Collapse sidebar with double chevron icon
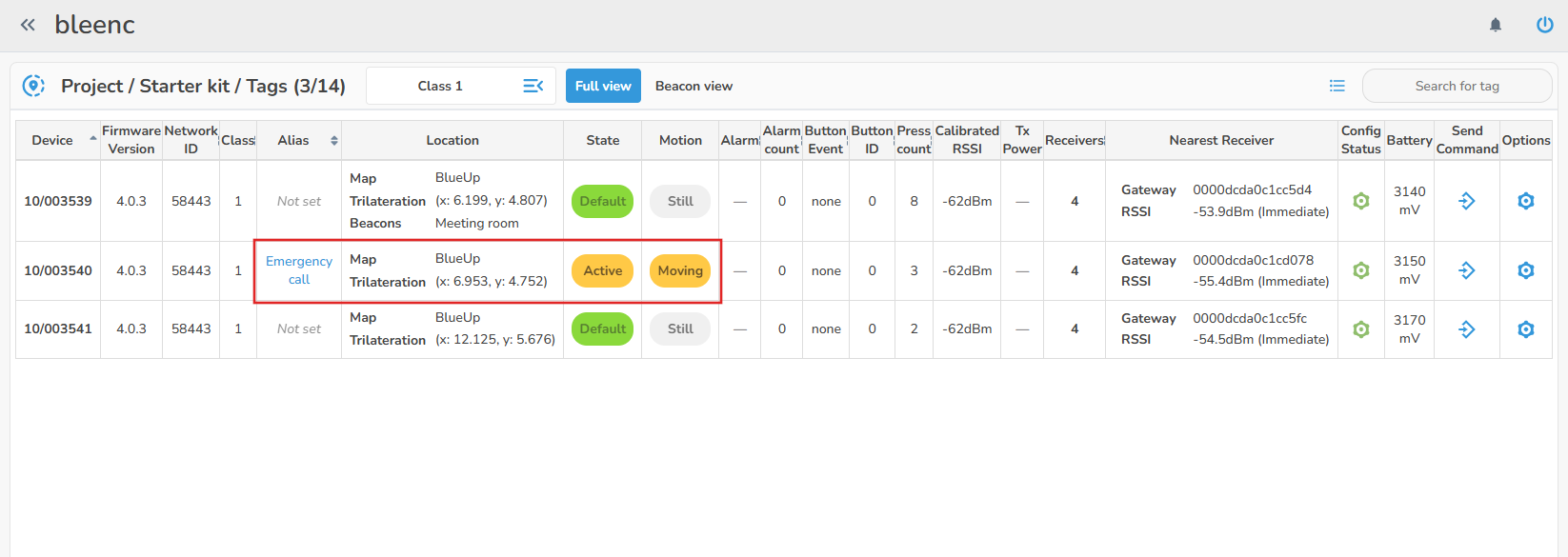The width and height of the screenshot is (1568, 557). point(28,25)
